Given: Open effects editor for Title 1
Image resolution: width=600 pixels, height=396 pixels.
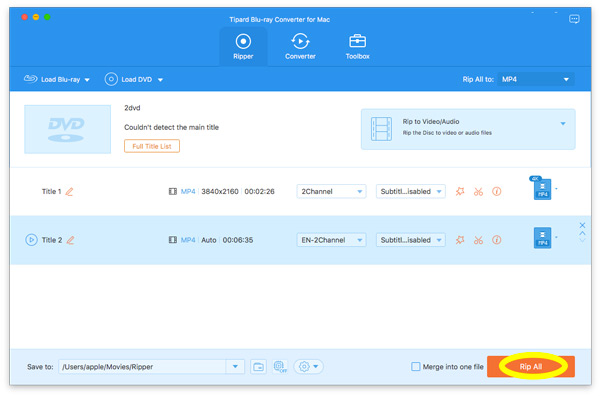Looking at the screenshot, I should 460,191.
